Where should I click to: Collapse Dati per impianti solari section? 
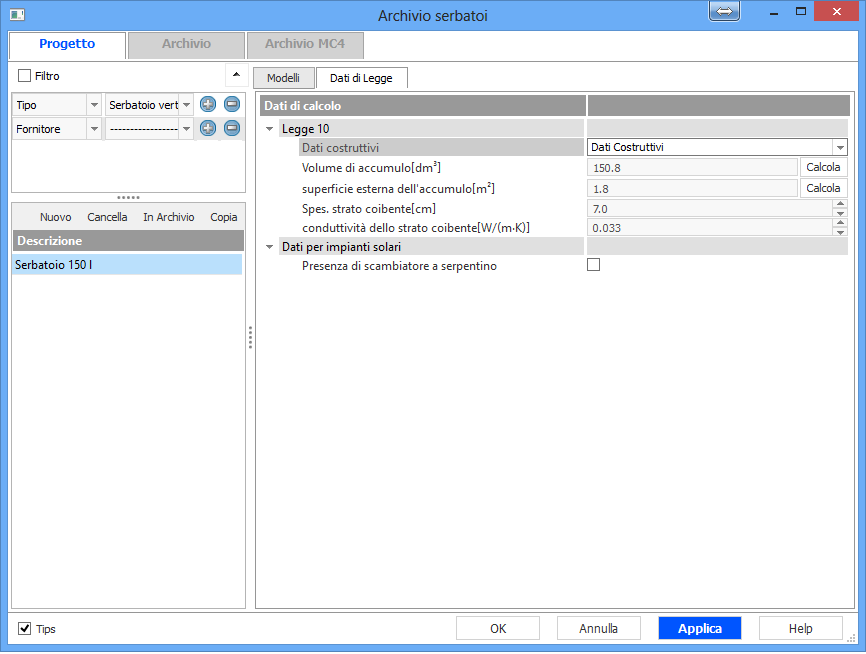pos(270,247)
